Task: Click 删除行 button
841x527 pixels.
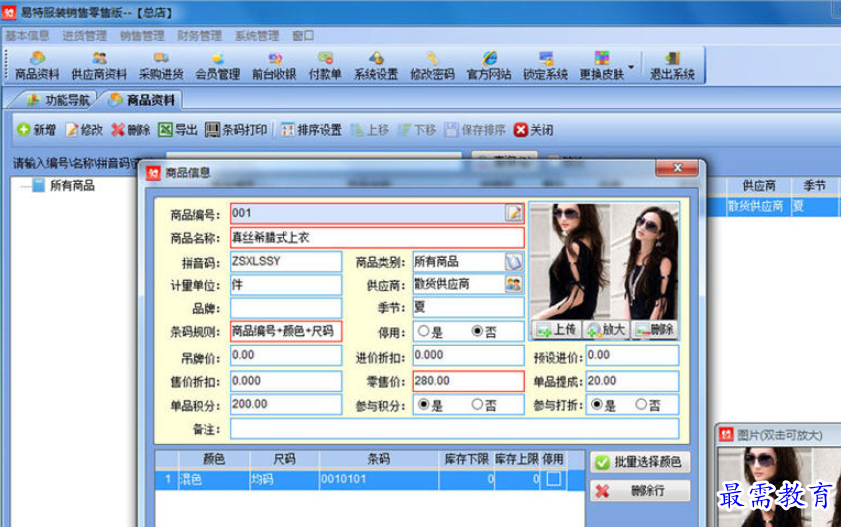Action: click(640, 491)
